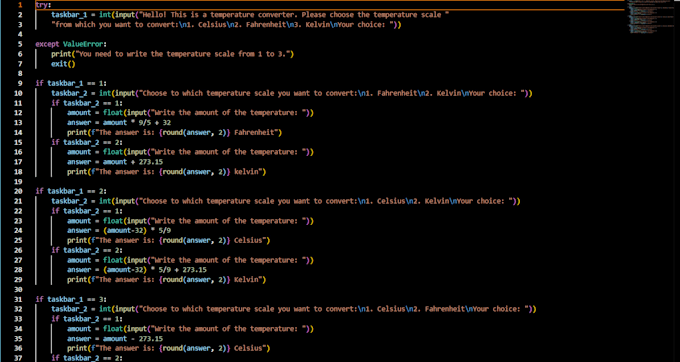Click line number 11 in the gutter
This screenshot has width=680, height=362.
pos(19,103)
